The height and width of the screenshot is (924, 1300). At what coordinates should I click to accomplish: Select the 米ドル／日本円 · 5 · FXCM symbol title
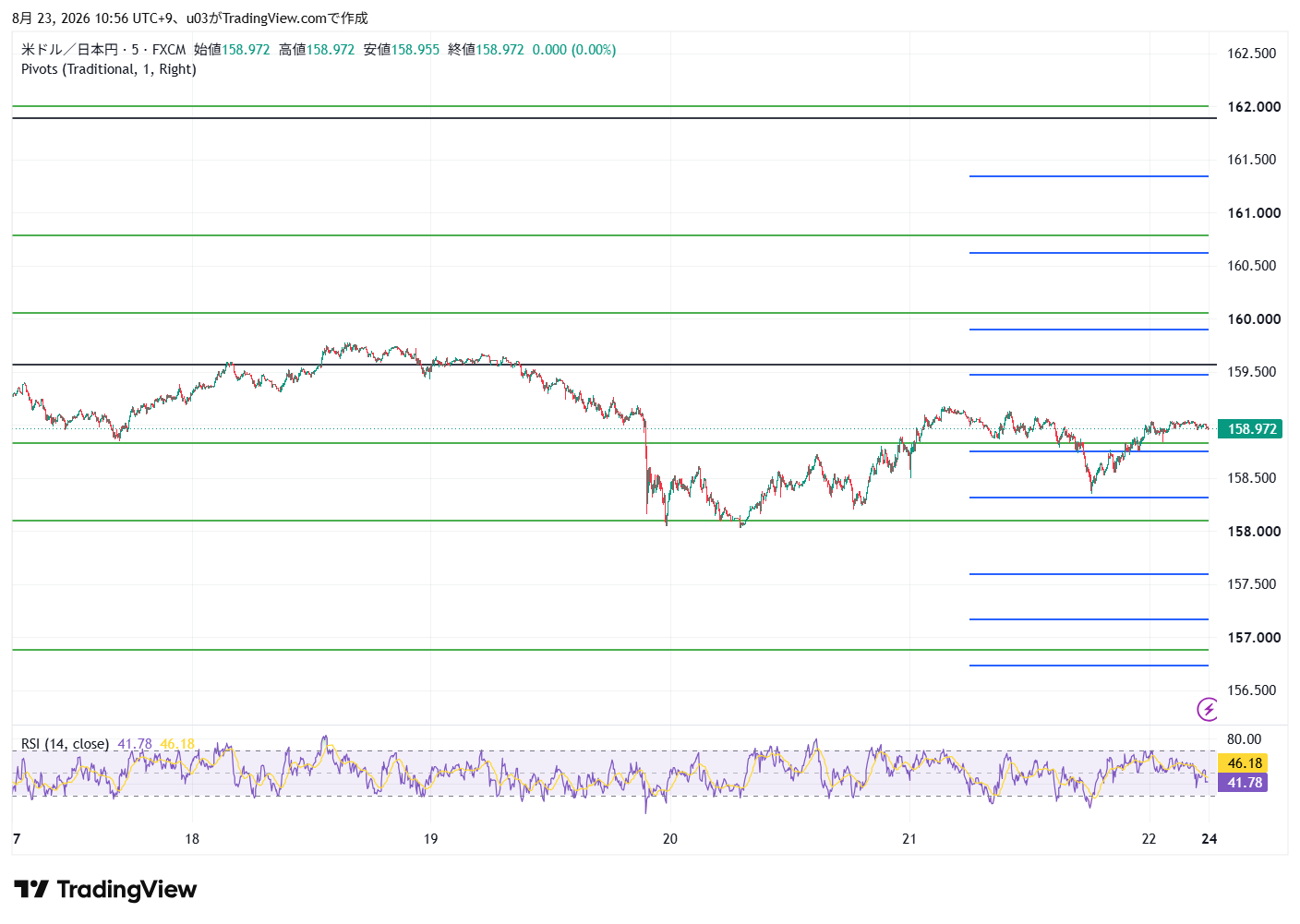pyautogui.click(x=103, y=50)
